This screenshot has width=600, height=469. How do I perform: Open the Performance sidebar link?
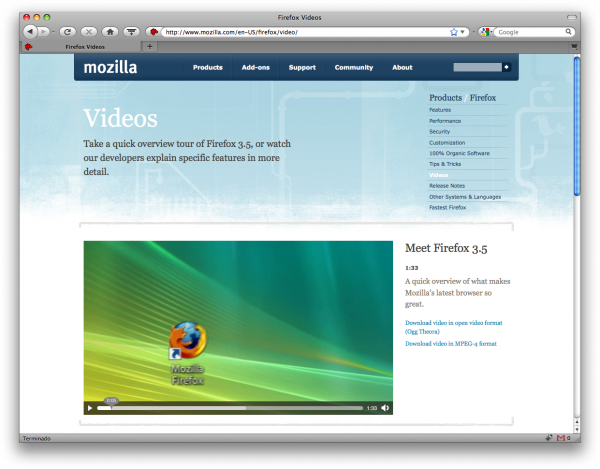tap(445, 121)
